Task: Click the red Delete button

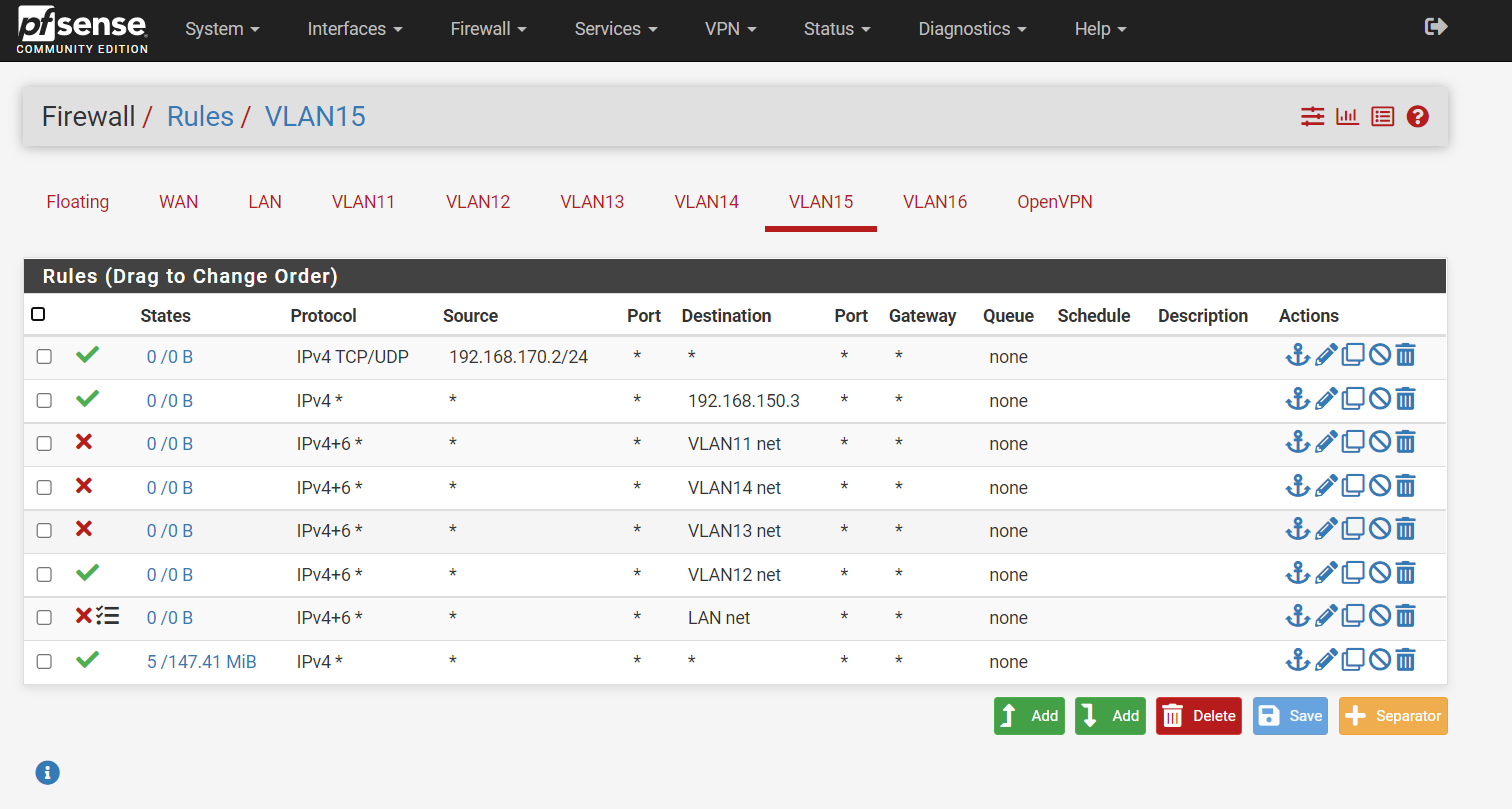Action: click(x=1199, y=716)
